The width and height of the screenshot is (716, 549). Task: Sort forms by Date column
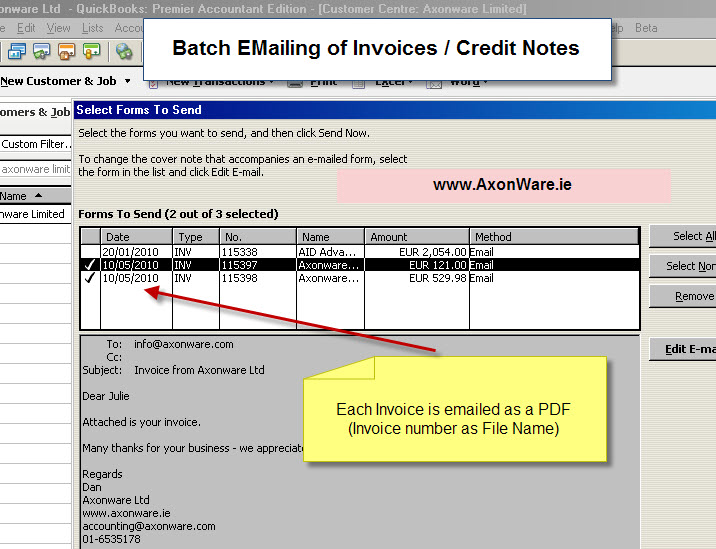coord(137,237)
